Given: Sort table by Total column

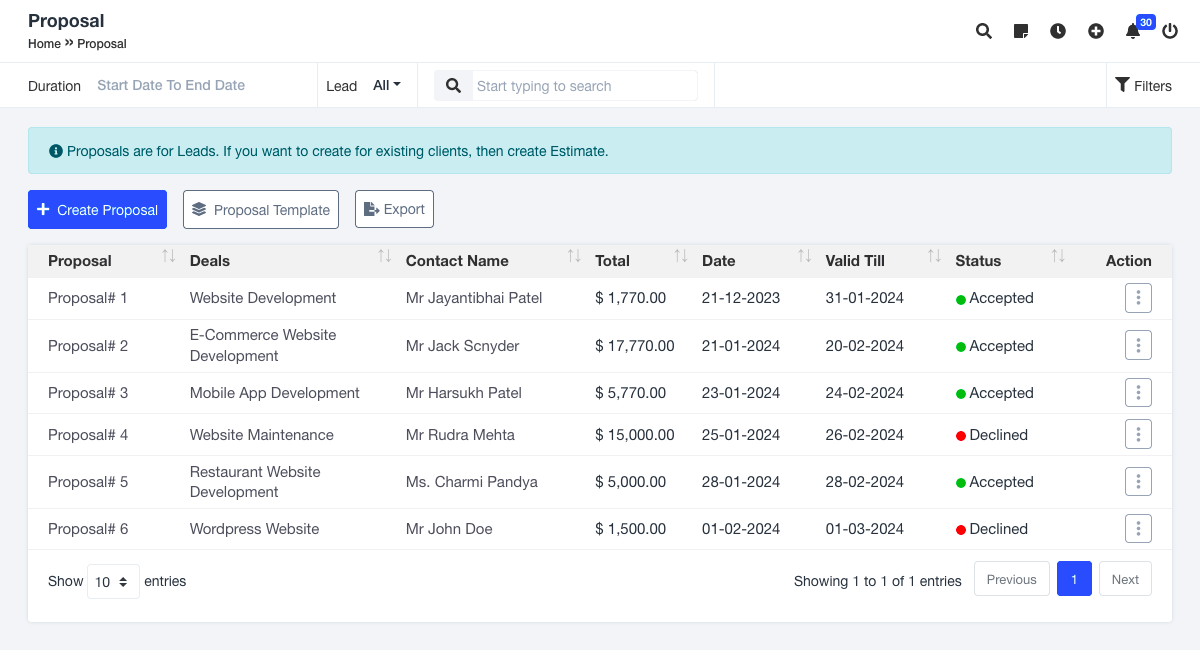Looking at the screenshot, I should [681, 257].
